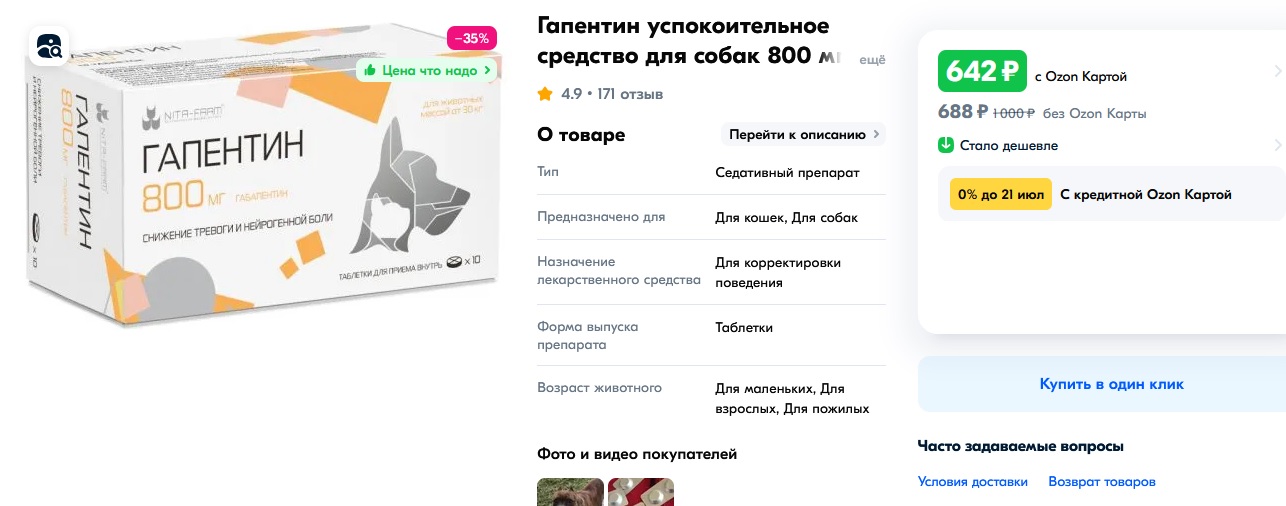Click the thumbs-up icon in price badge

pyautogui.click(x=370, y=70)
